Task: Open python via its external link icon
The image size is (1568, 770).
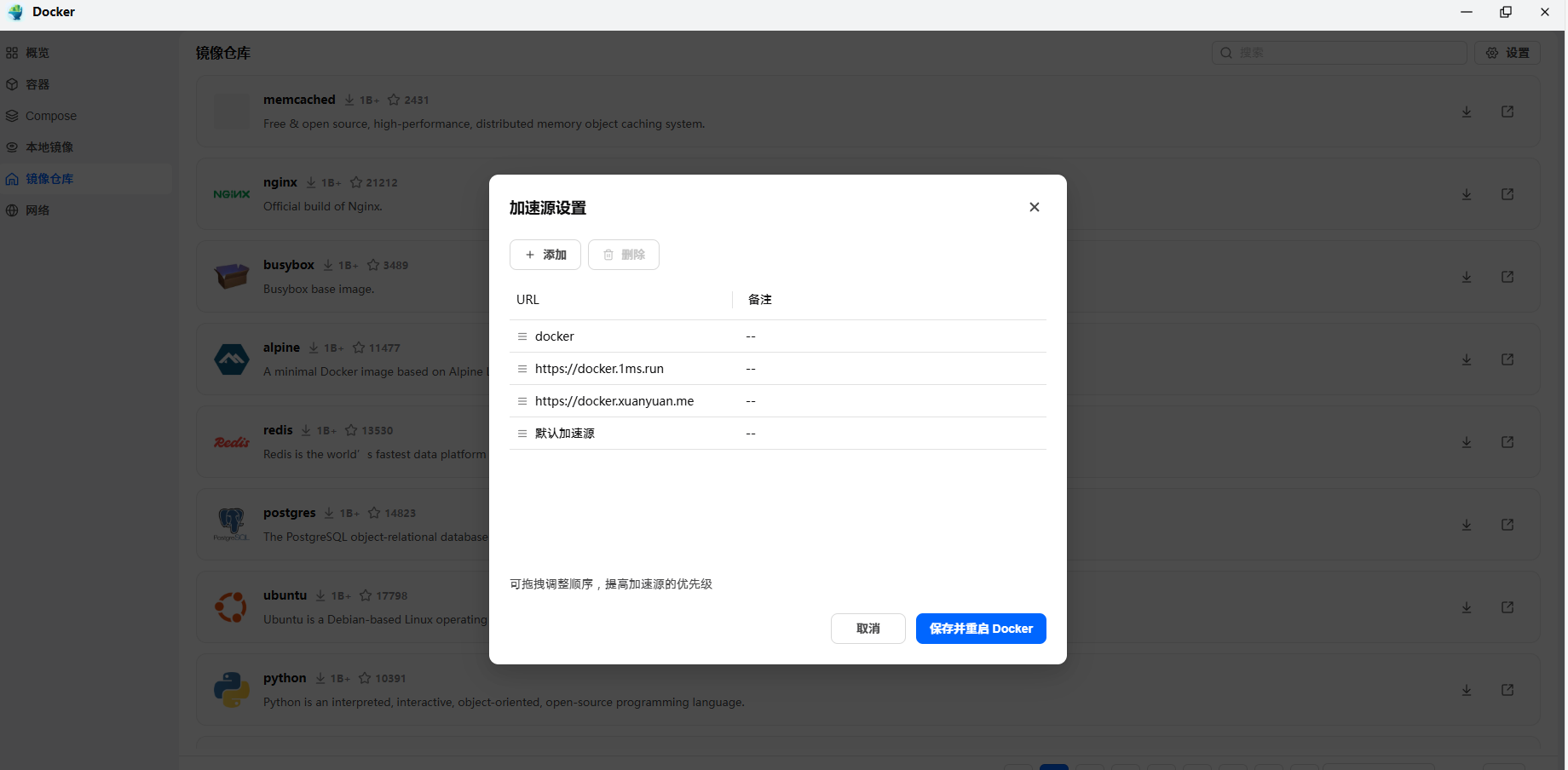Action: pos(1507,690)
